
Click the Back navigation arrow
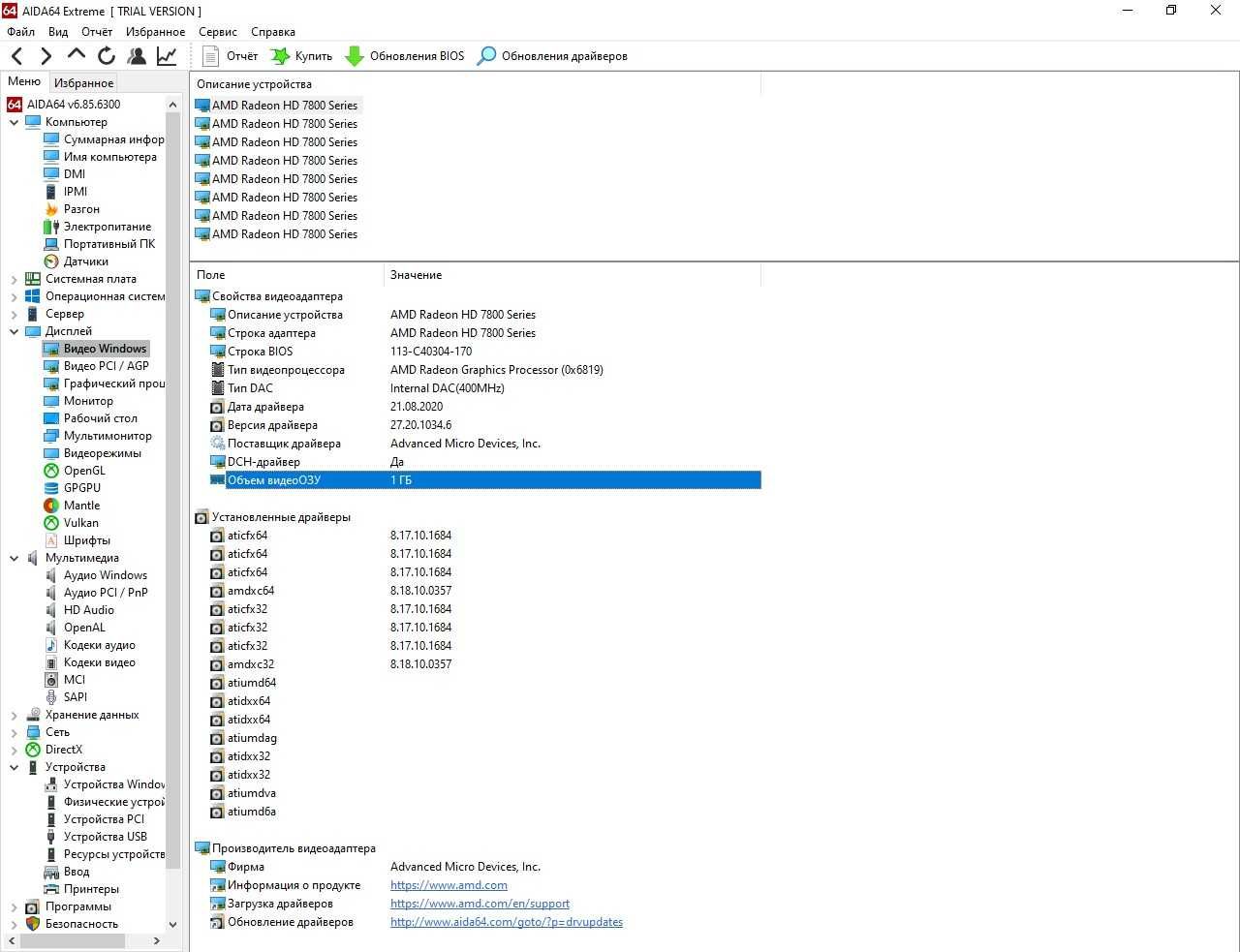tap(17, 56)
